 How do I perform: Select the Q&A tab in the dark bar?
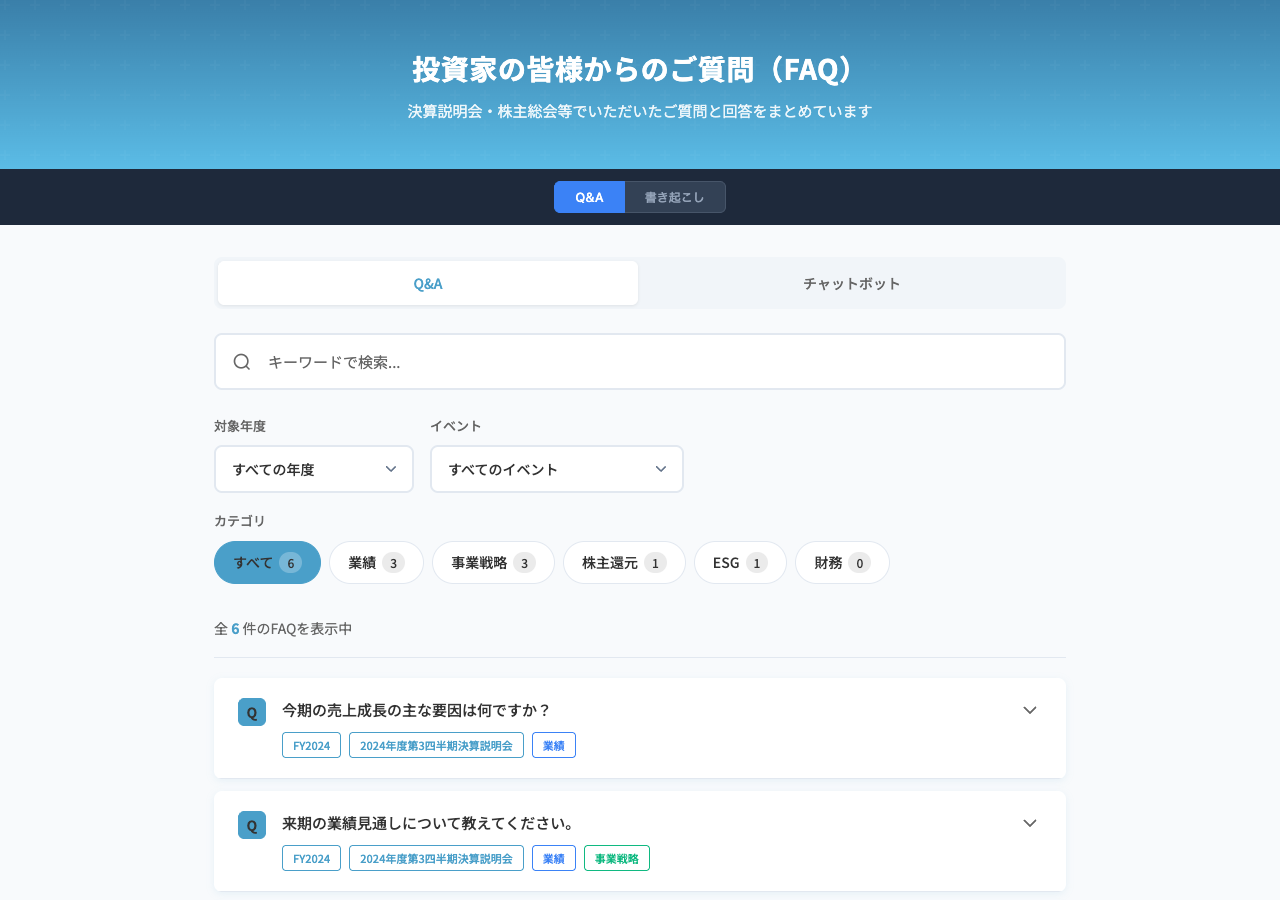(x=589, y=197)
